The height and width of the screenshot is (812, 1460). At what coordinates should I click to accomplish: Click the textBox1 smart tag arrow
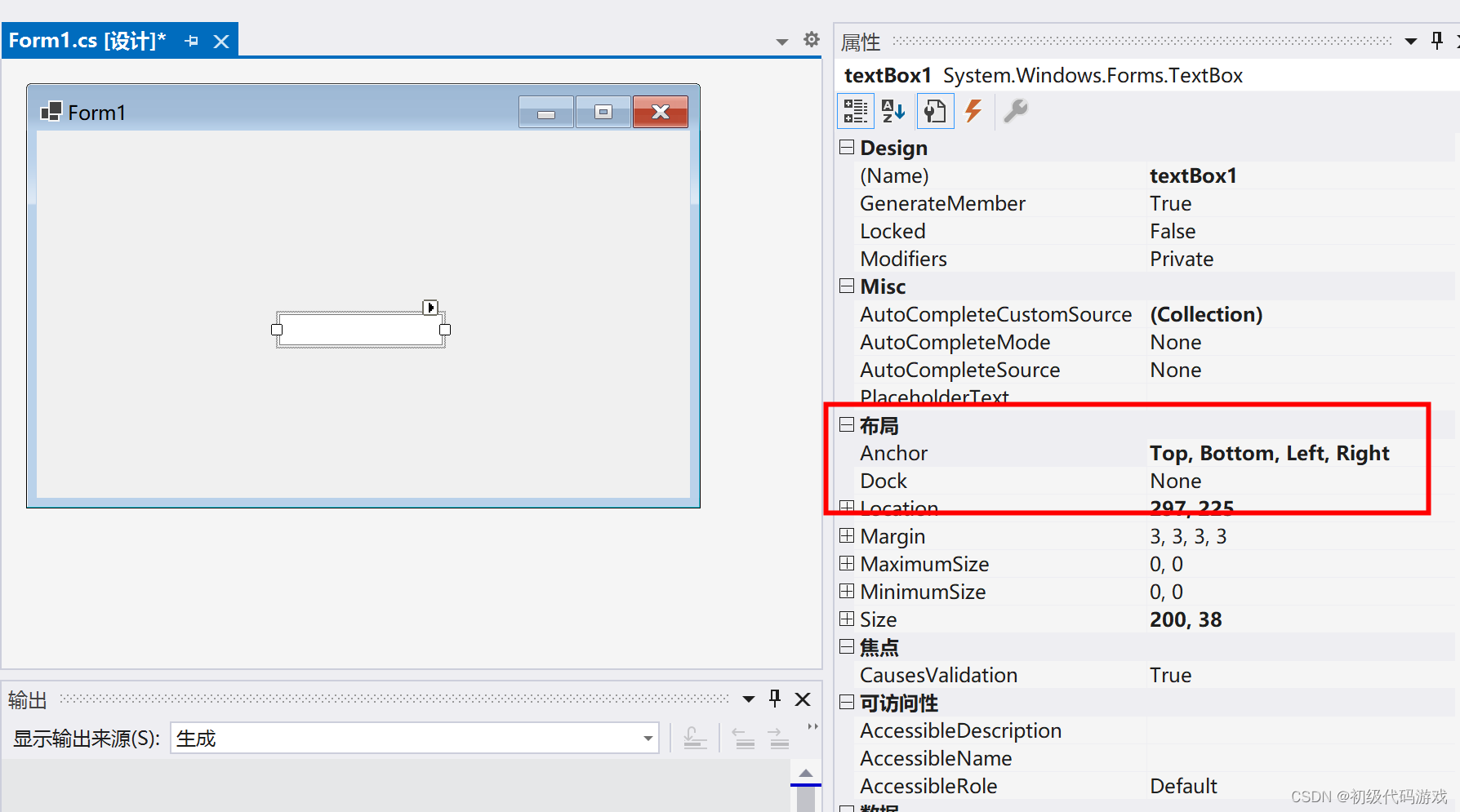point(430,308)
